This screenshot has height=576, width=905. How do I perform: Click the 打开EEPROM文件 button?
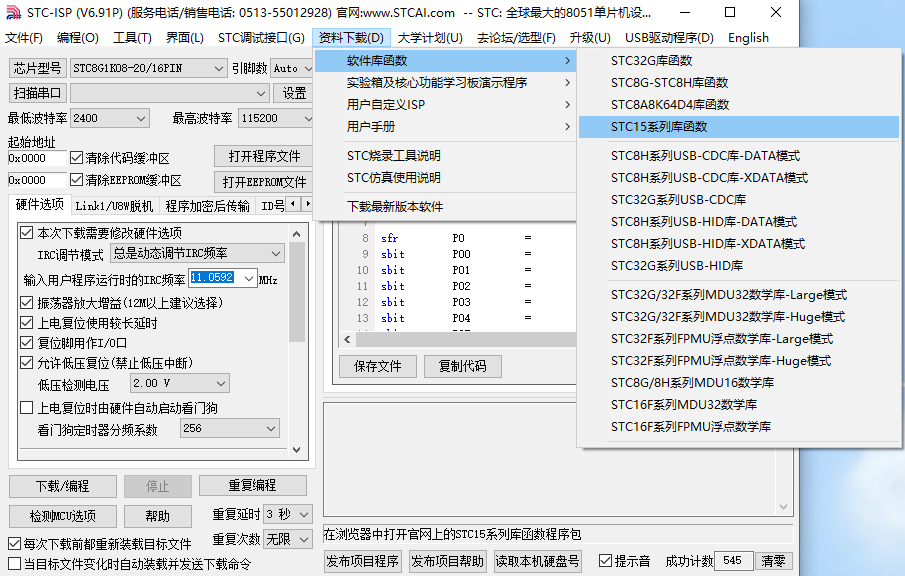click(263, 182)
